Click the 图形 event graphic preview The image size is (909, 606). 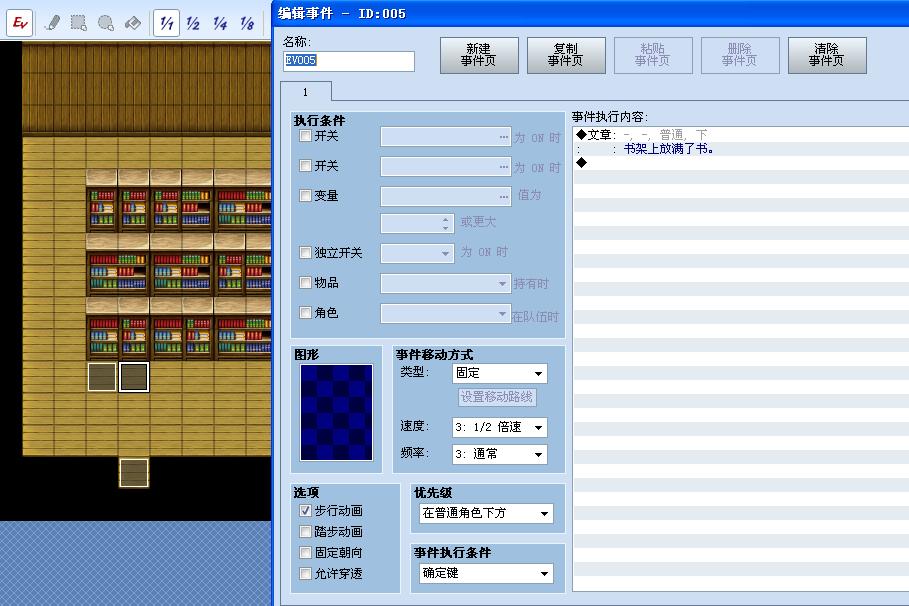coord(336,412)
